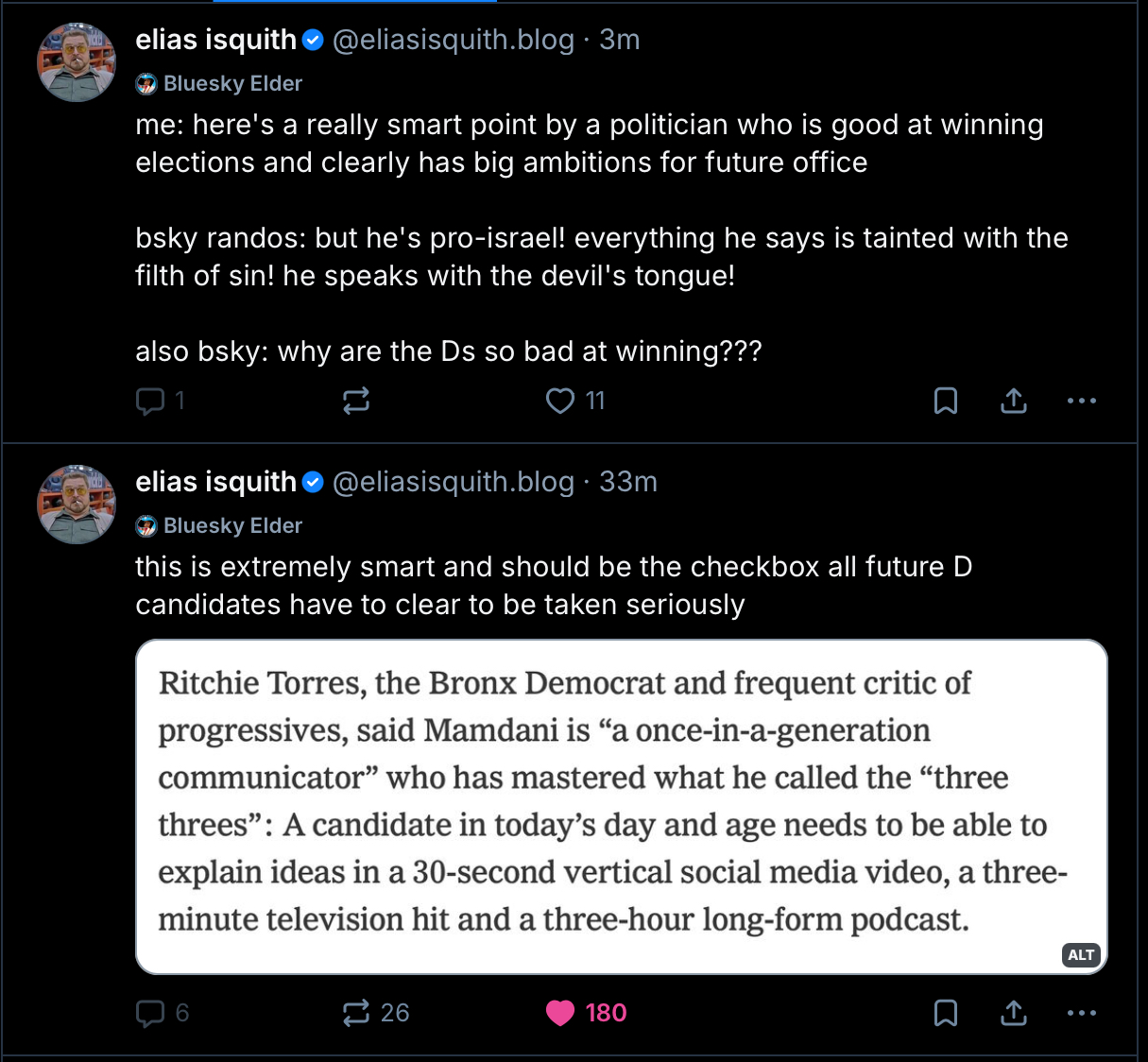Bookmark the first post
This screenshot has height=1062, width=1148.
click(945, 402)
